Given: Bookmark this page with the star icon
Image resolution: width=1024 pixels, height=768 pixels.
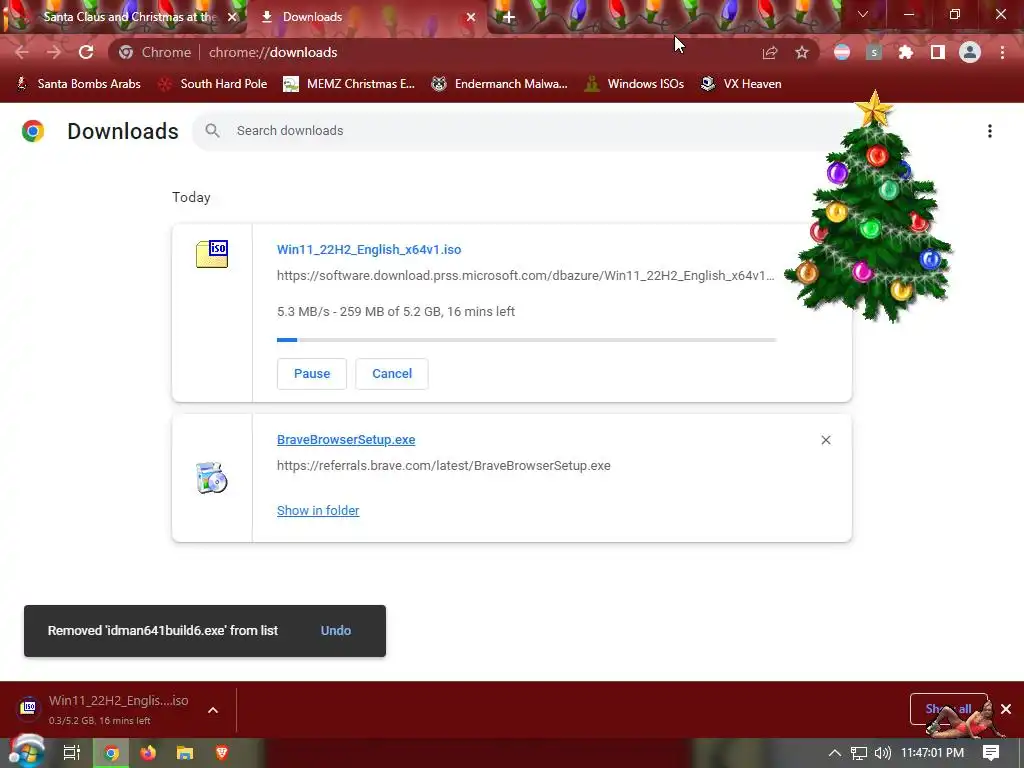Looking at the screenshot, I should [802, 52].
